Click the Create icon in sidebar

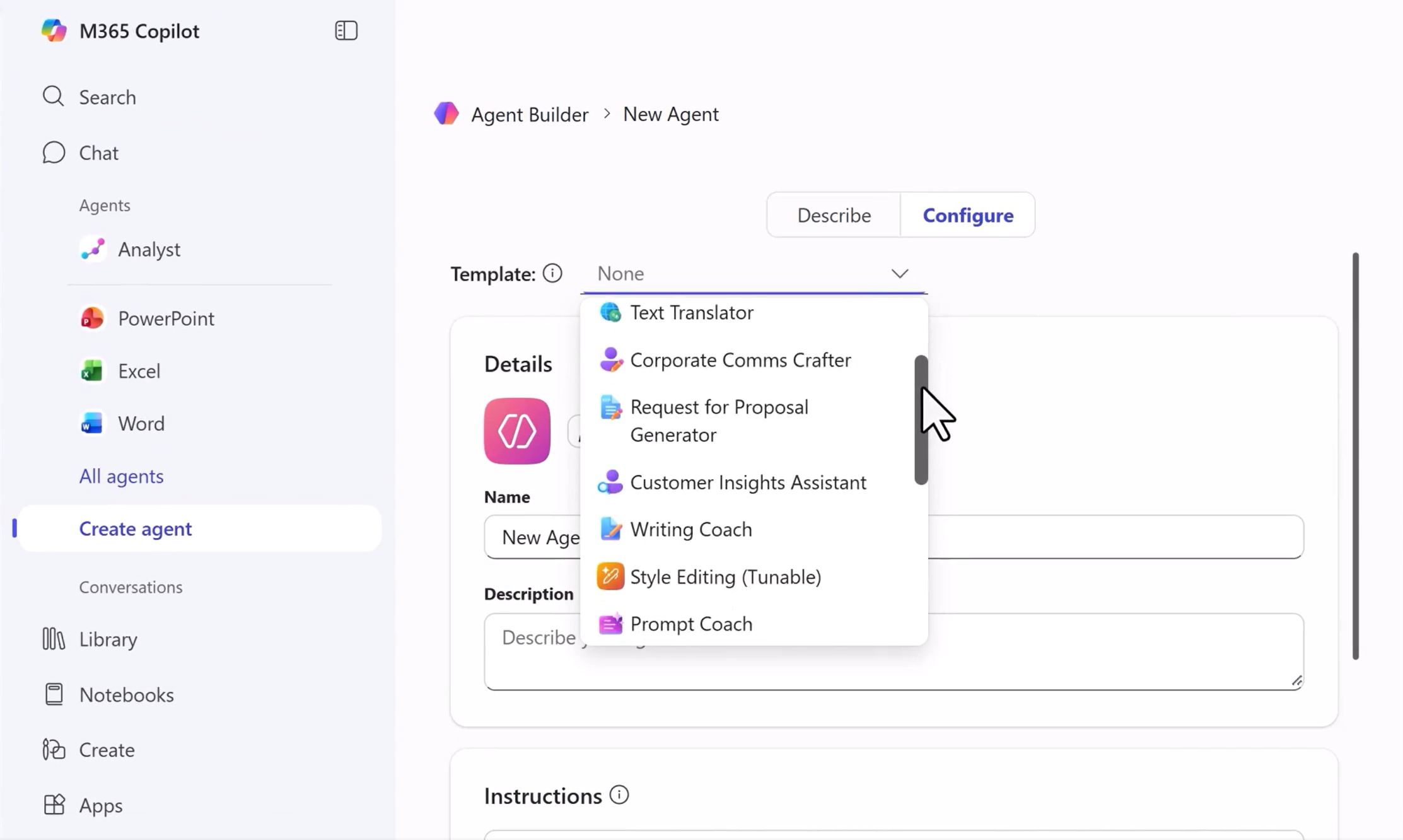[54, 750]
